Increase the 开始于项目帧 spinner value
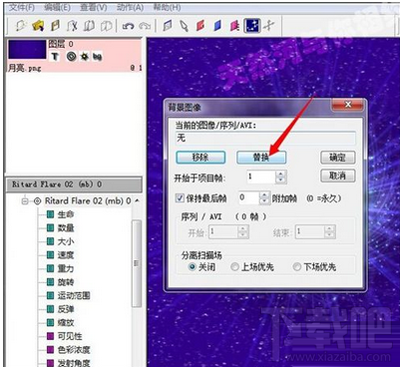This screenshot has width=400, height=367. click(x=281, y=174)
